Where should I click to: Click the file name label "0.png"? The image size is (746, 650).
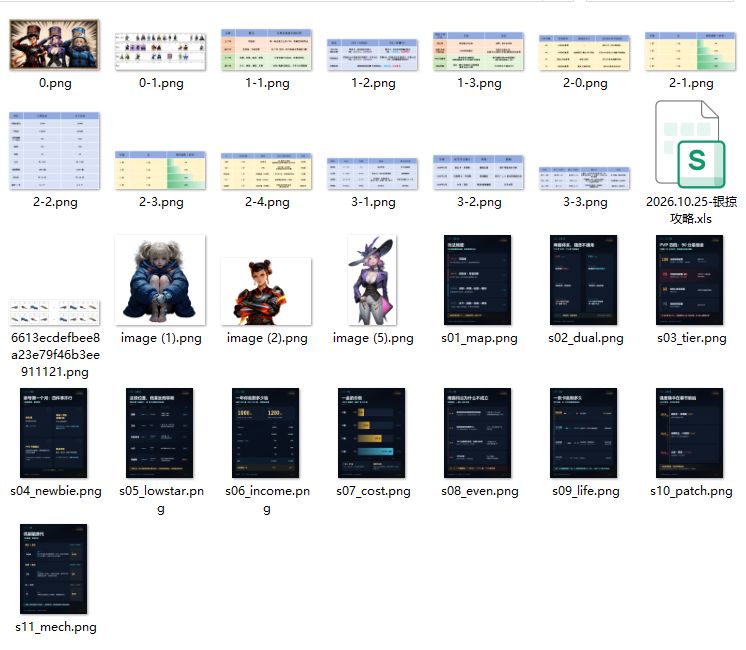point(55,83)
